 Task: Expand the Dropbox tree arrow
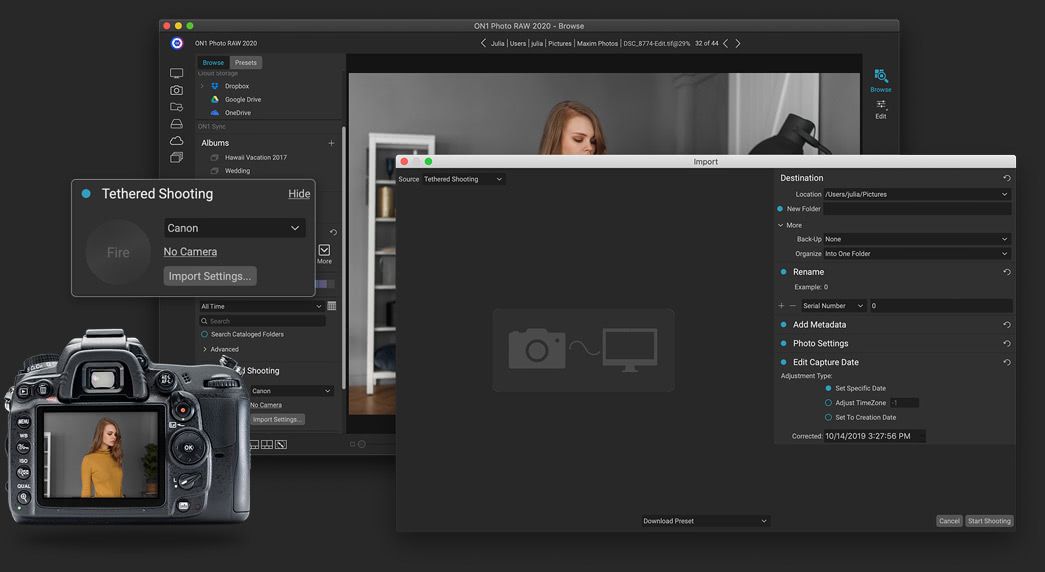click(202, 86)
